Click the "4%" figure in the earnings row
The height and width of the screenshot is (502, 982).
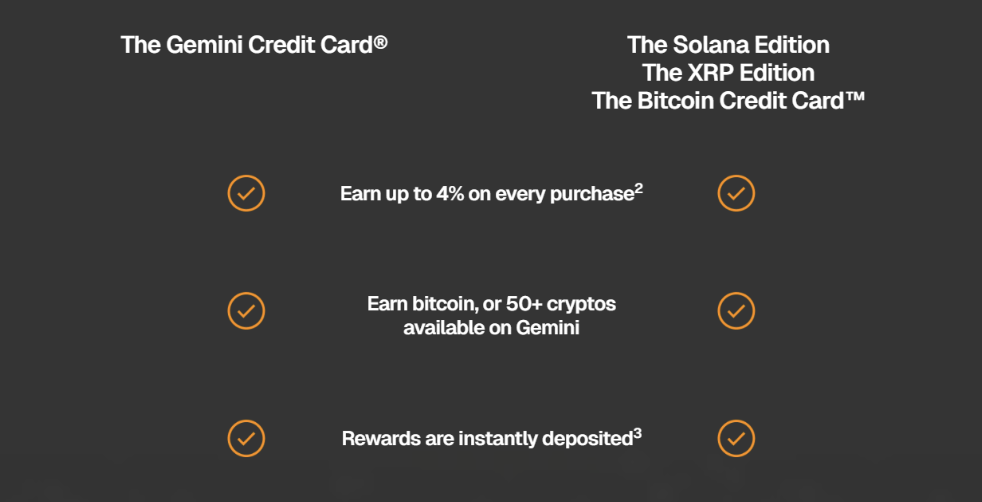[450, 194]
